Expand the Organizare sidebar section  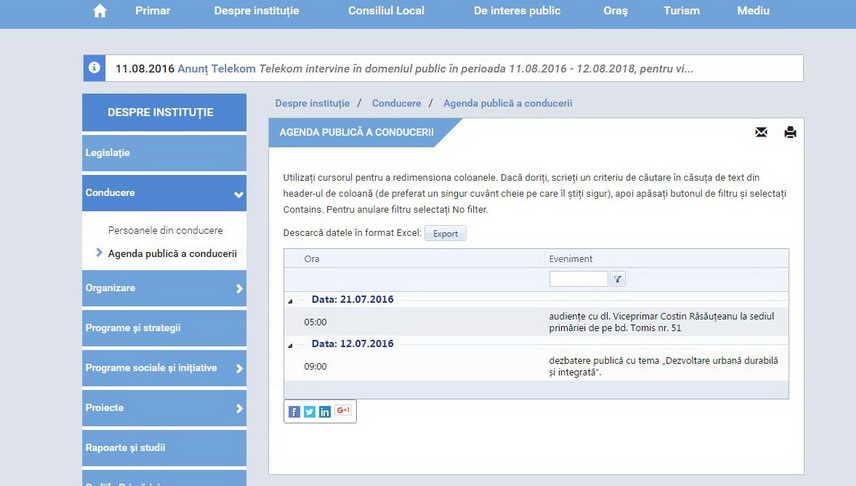pos(239,289)
